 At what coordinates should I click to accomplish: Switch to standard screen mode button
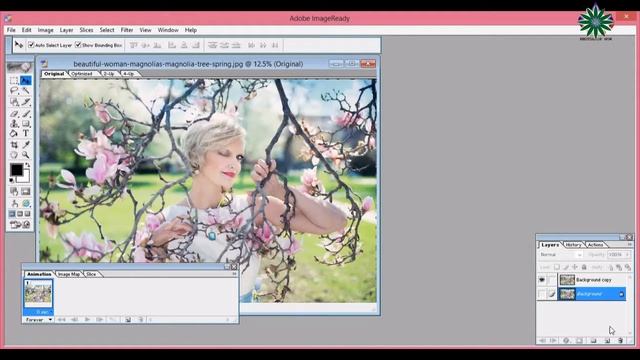12,214
